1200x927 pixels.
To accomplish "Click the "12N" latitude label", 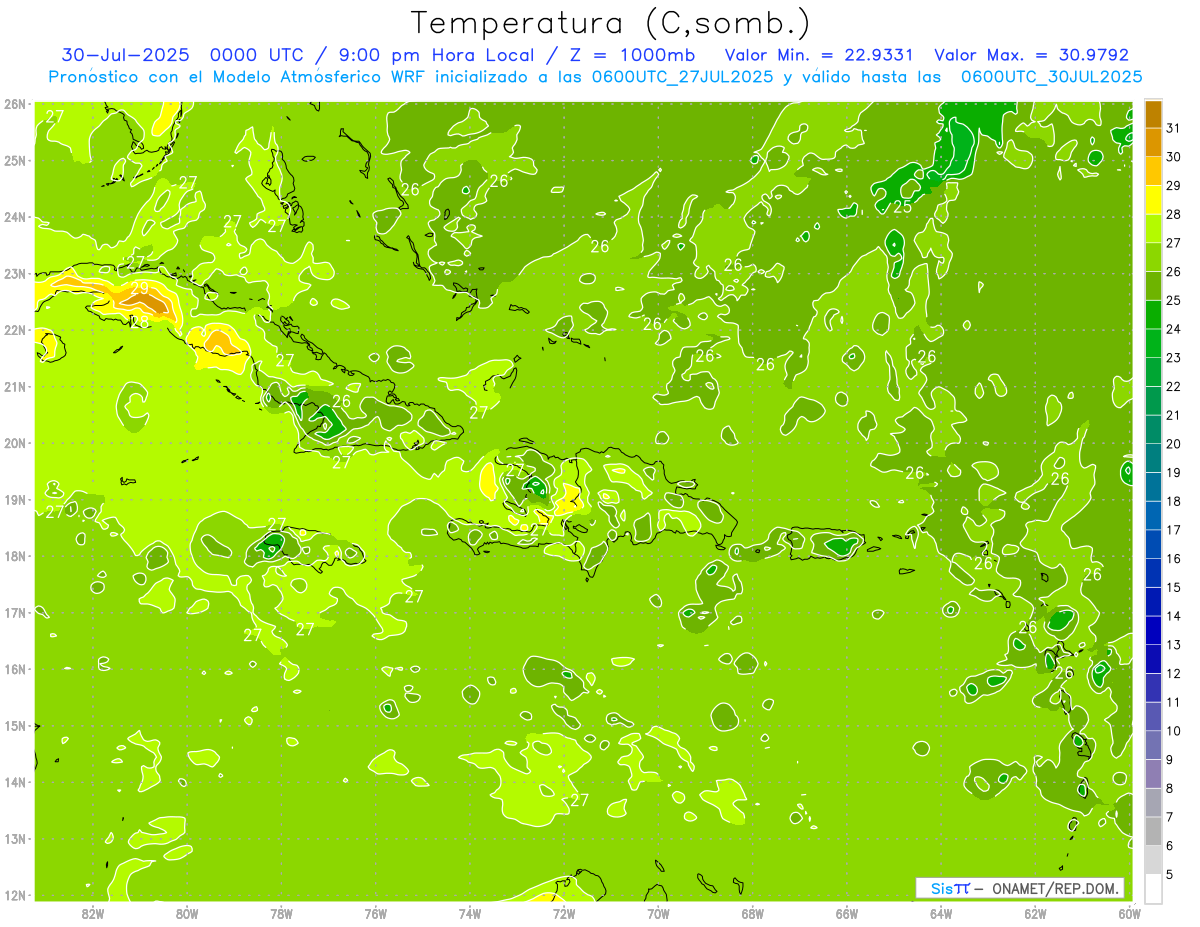I will [x=15, y=895].
